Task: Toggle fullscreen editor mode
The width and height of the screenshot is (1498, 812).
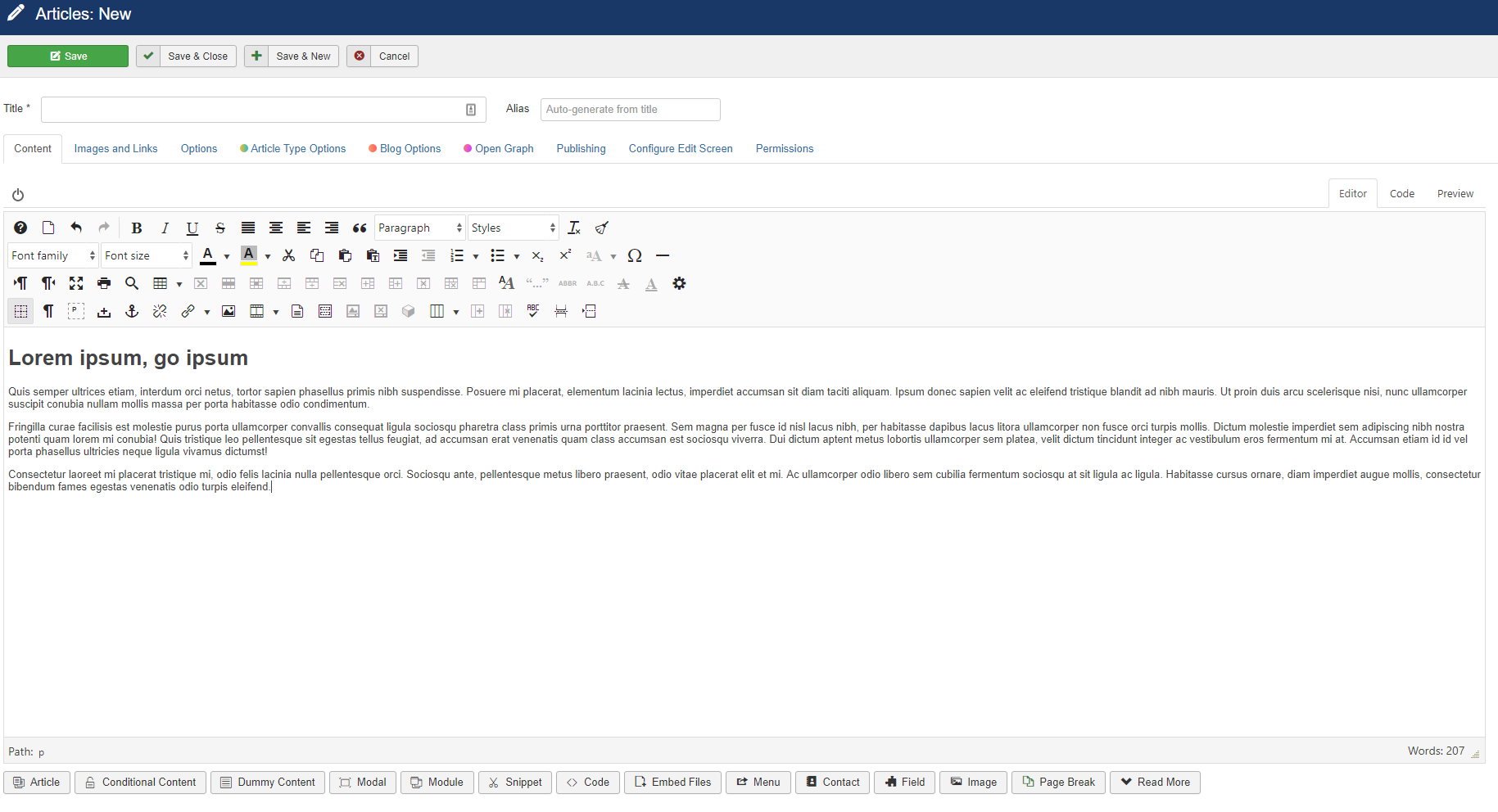Action: click(76, 284)
